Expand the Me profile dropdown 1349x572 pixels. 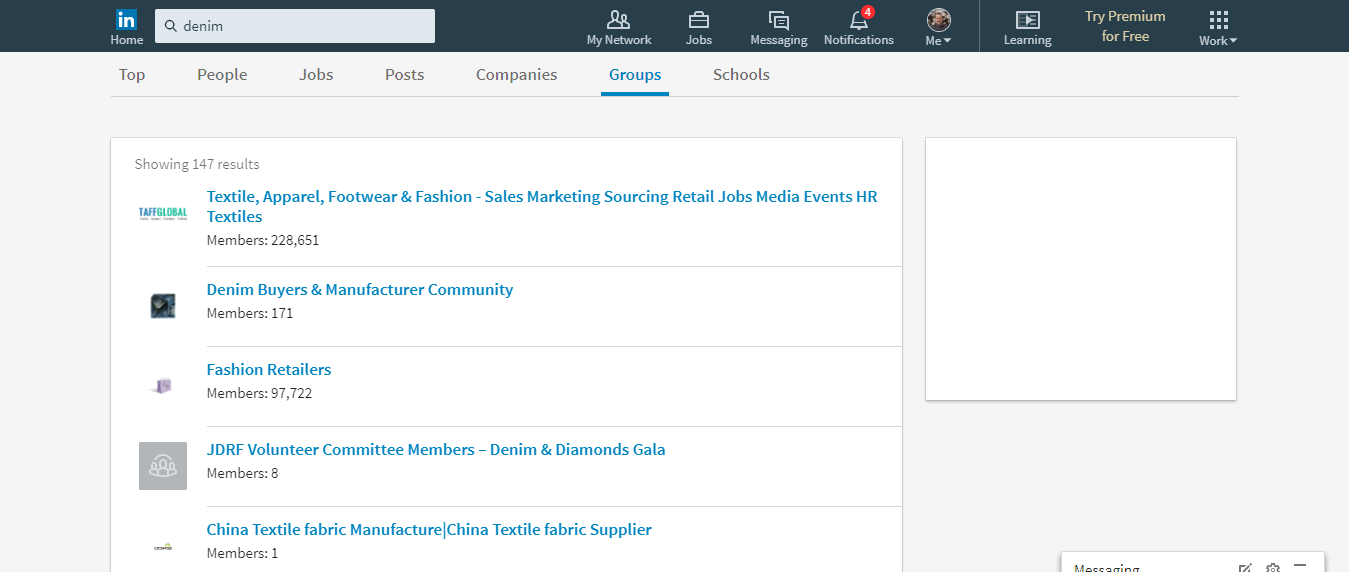938,27
